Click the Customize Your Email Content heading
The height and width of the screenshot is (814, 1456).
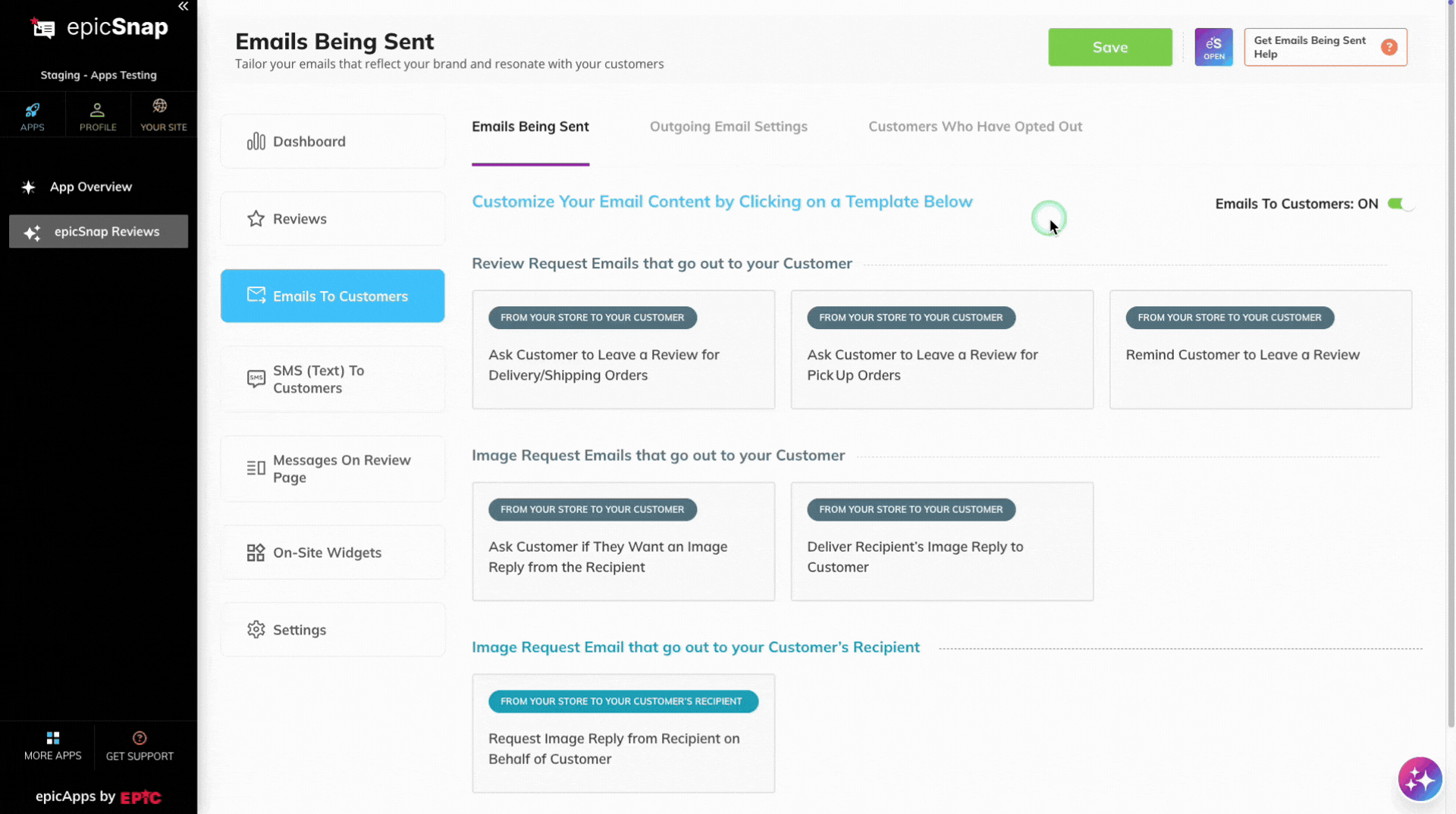(722, 202)
